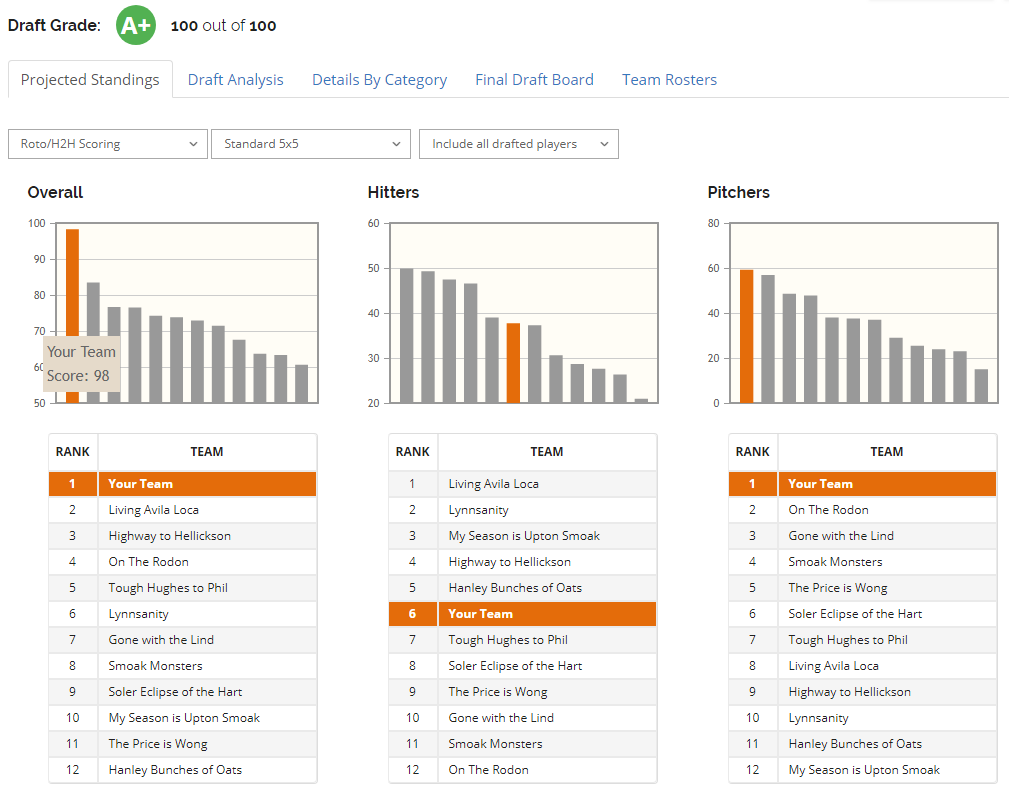Image resolution: width=1009 pixels, height=793 pixels.
Task: Select the Projected Standings tab
Action: [90, 80]
